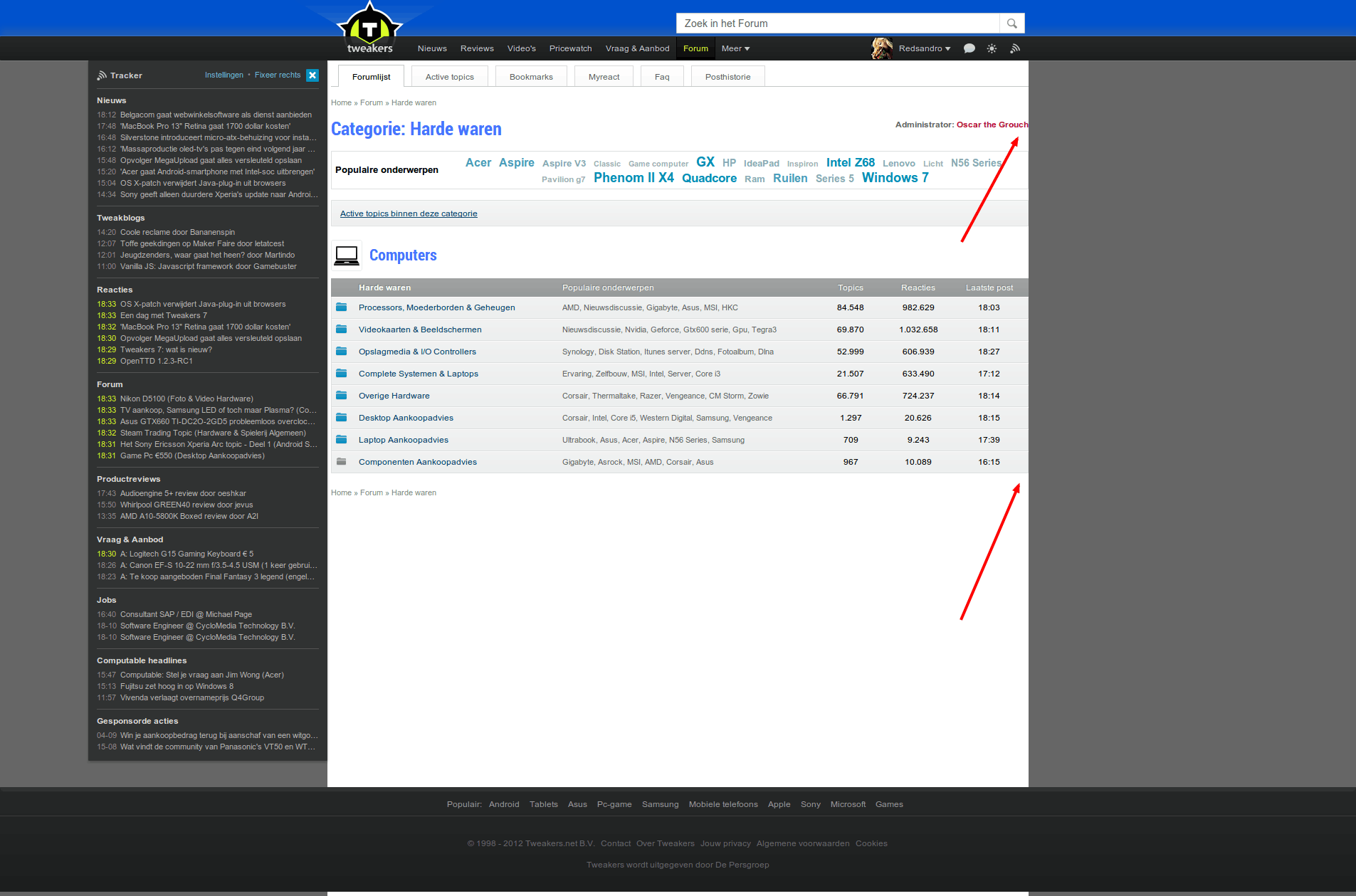Open forum tracker item 'Nikon D5100'

point(186,399)
